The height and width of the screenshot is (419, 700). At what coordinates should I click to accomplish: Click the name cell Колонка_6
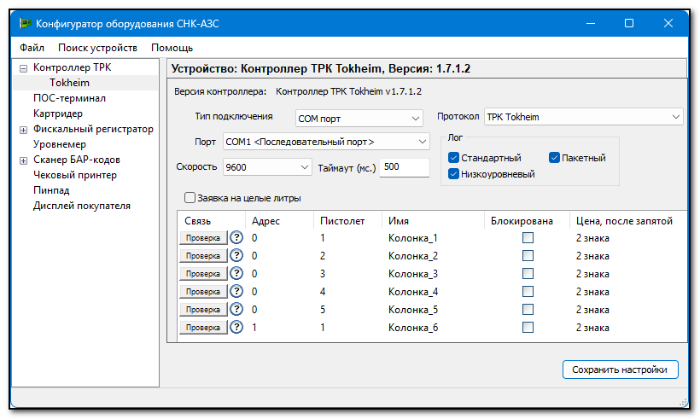pyautogui.click(x=413, y=327)
